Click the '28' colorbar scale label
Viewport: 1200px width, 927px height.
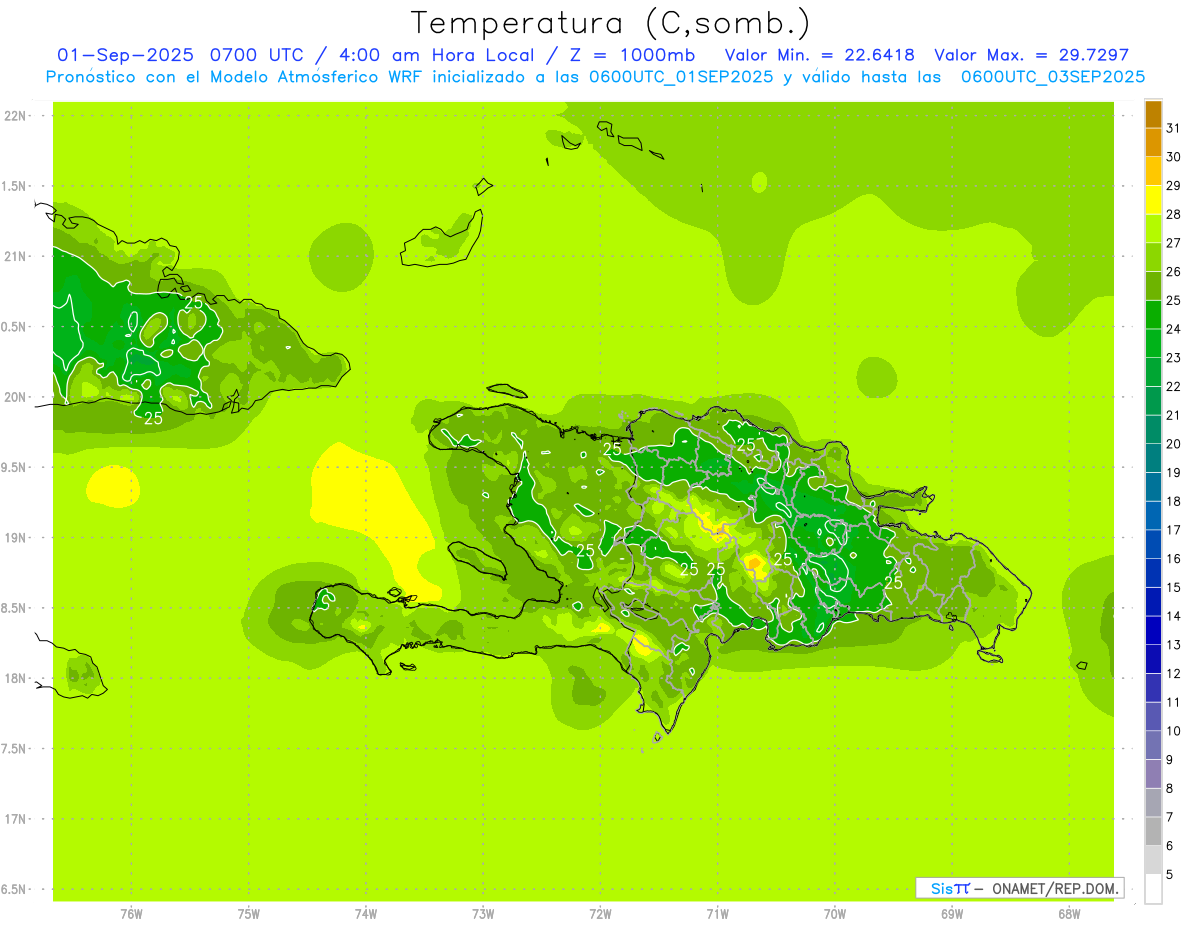(1173, 214)
